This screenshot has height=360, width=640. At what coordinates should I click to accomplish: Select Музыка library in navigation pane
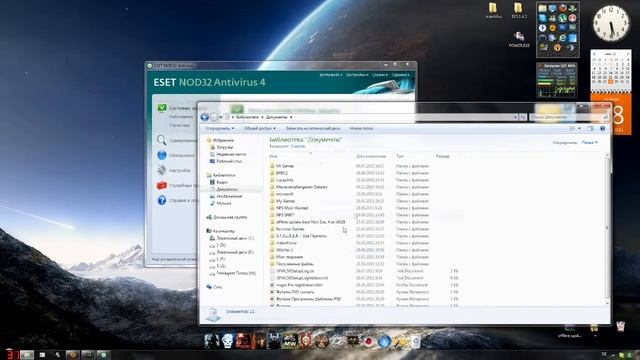click(224, 203)
